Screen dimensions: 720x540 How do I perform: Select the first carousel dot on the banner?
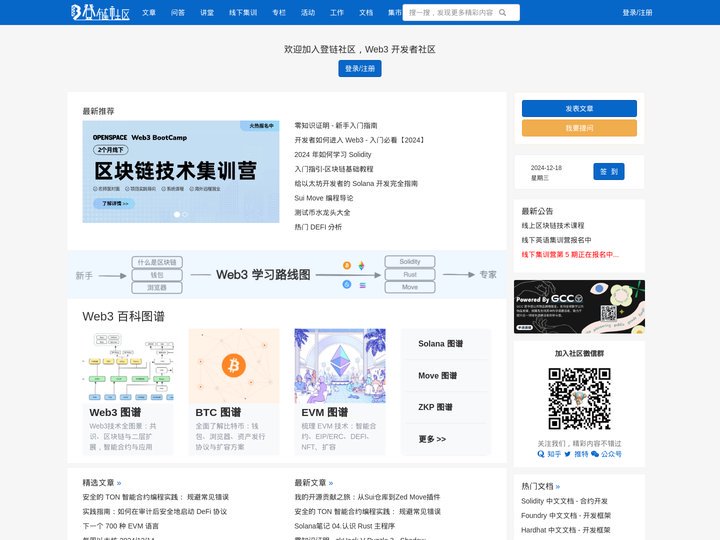pyautogui.click(x=177, y=214)
